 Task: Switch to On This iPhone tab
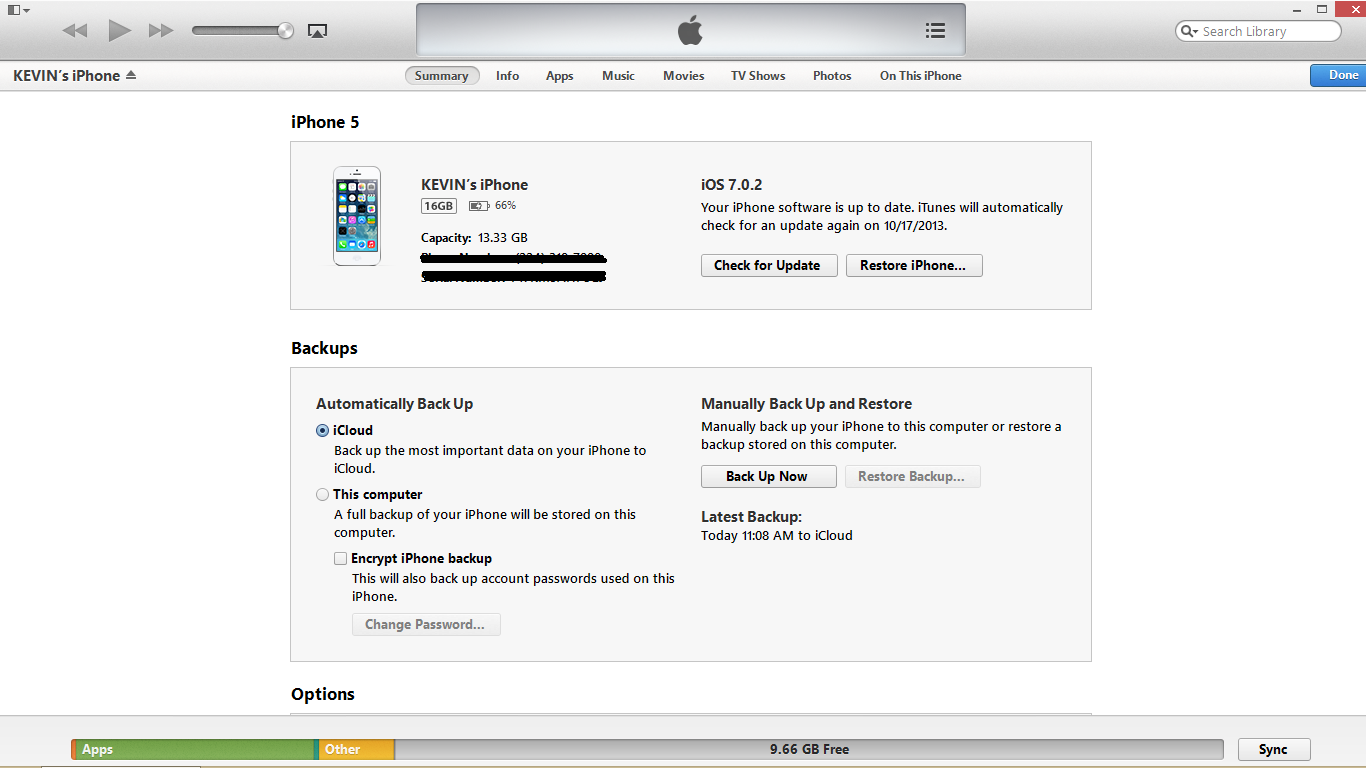pyautogui.click(x=921, y=76)
